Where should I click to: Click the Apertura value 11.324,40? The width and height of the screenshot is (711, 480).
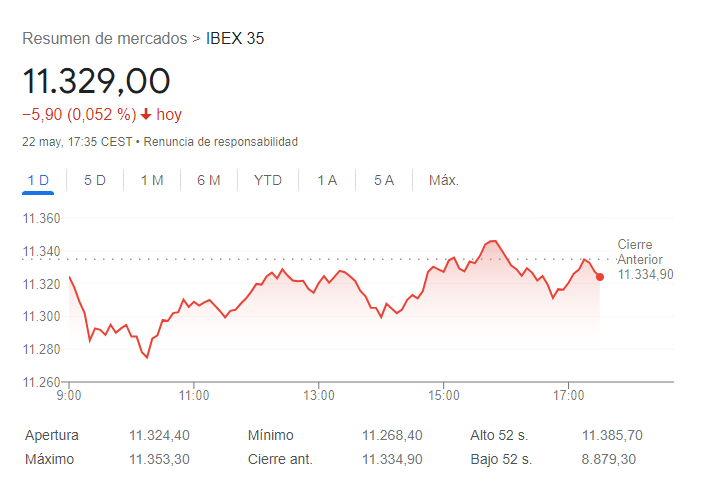point(159,435)
